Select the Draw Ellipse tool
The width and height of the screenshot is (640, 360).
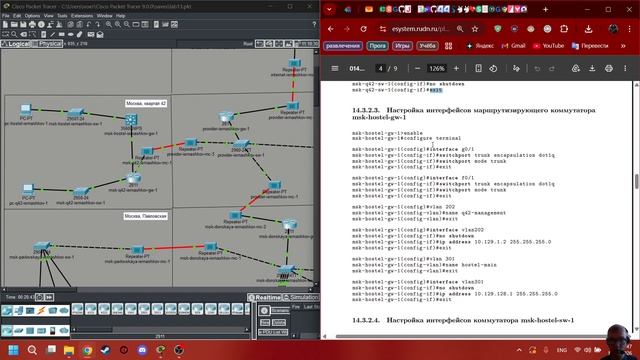pyautogui.click(x=71, y=35)
